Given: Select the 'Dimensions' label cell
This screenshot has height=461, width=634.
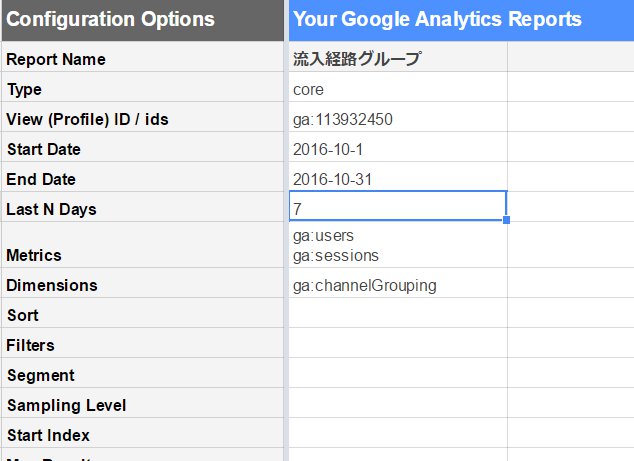Looking at the screenshot, I should click(143, 283).
